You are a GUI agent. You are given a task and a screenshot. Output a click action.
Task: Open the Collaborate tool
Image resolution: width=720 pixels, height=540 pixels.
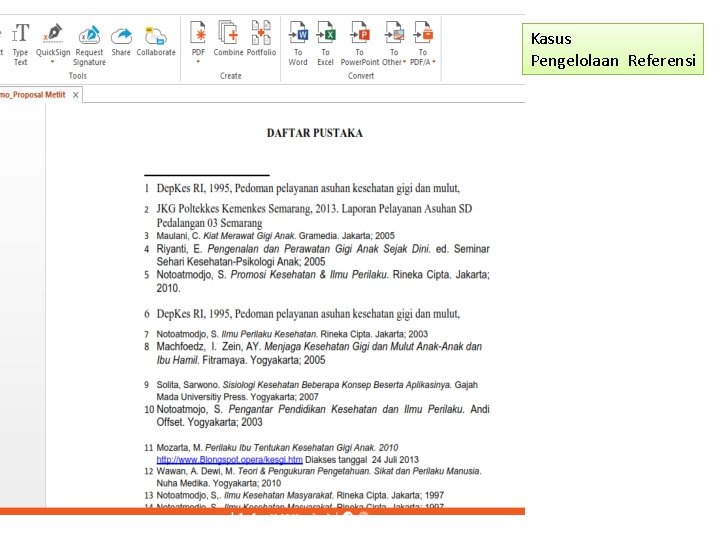pos(156,41)
